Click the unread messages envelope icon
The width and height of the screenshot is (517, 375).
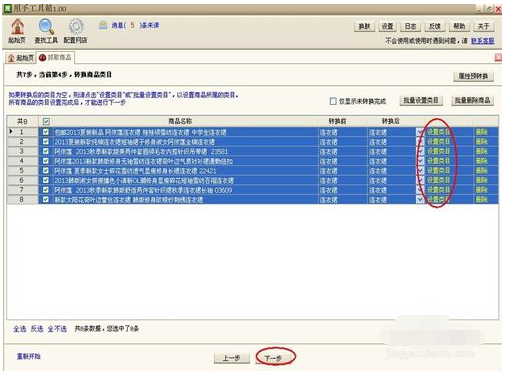[x=103, y=25]
